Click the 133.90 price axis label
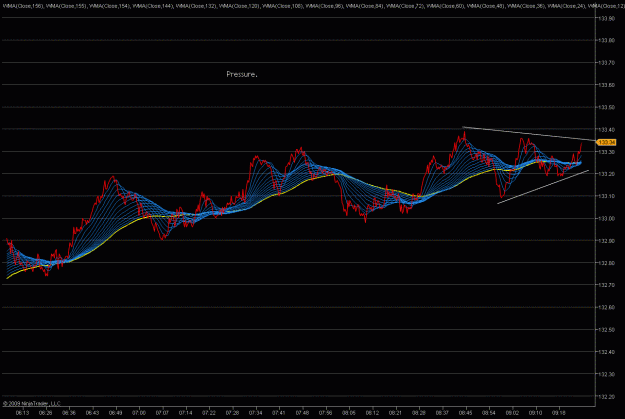625x419 pixels. point(607,18)
